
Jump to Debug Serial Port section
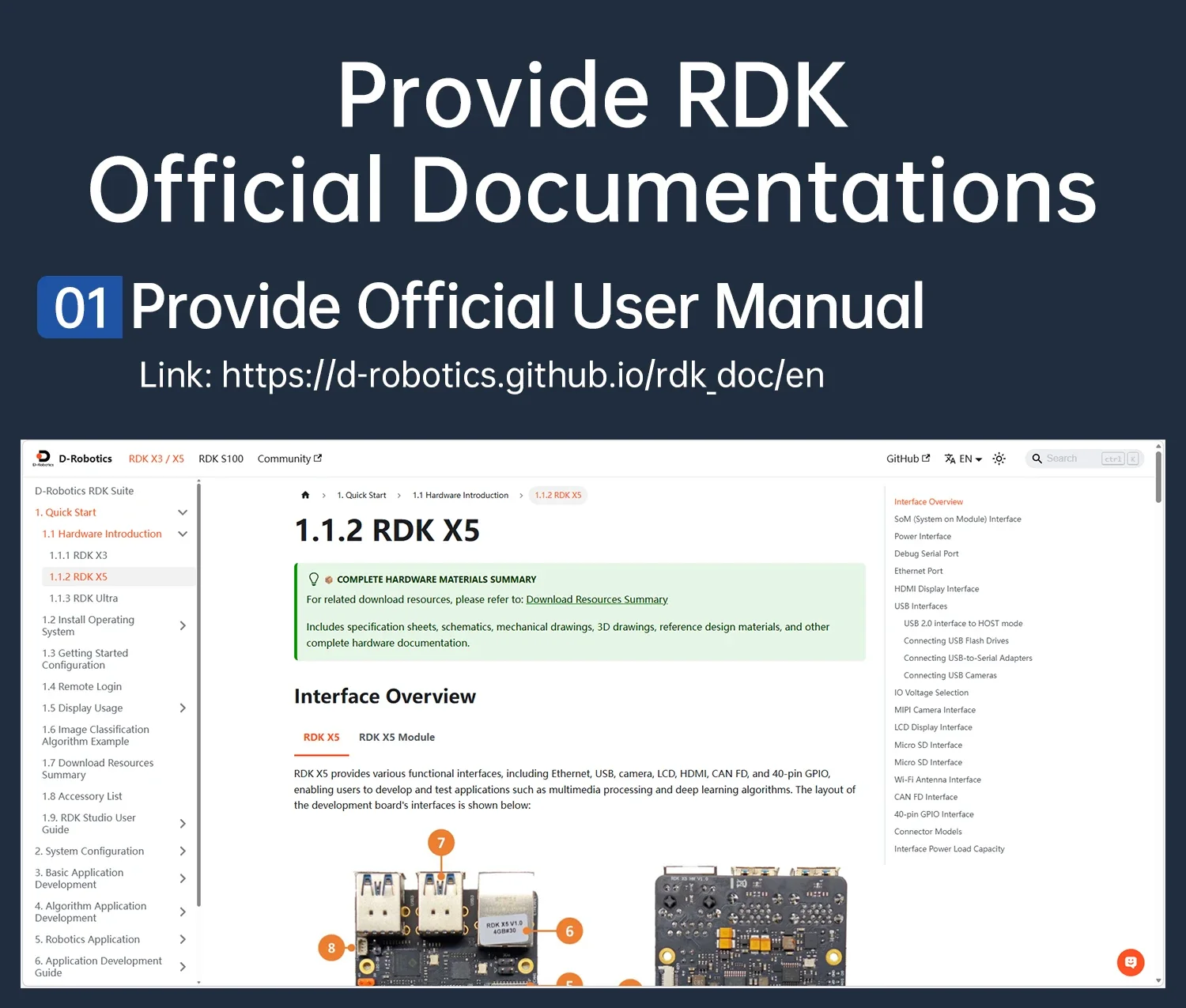(926, 554)
